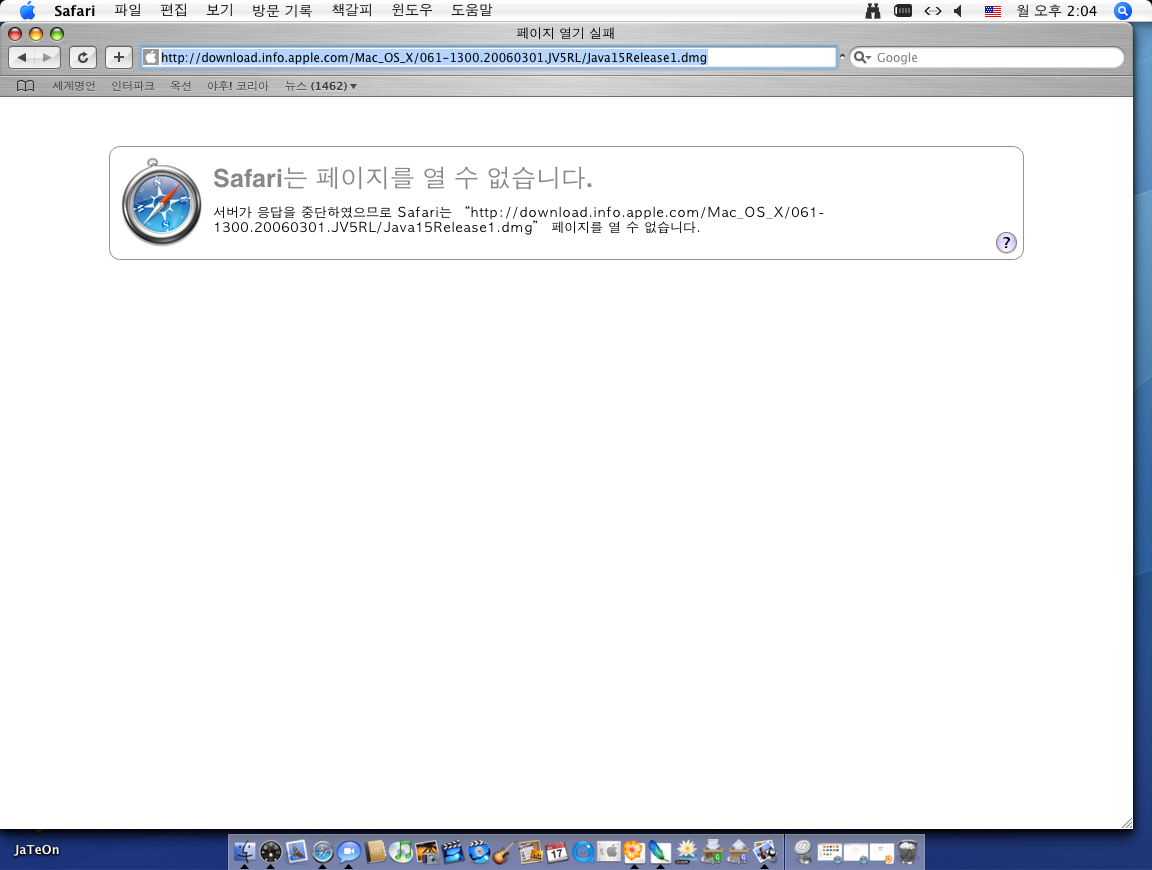This screenshot has width=1152, height=870.
Task: Open Mail from the Dock
Action: coord(297,852)
